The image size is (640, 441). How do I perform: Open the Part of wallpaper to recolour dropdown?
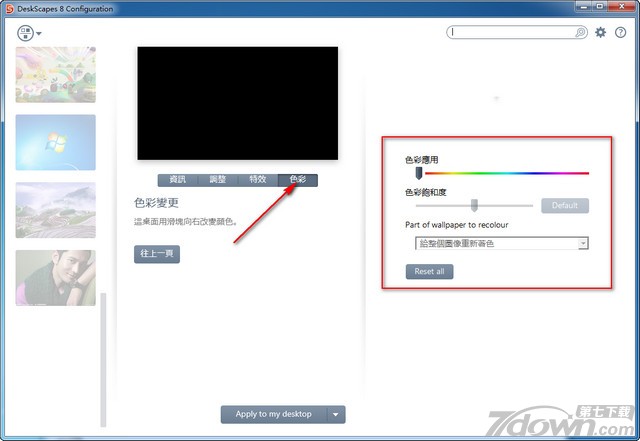coord(502,243)
